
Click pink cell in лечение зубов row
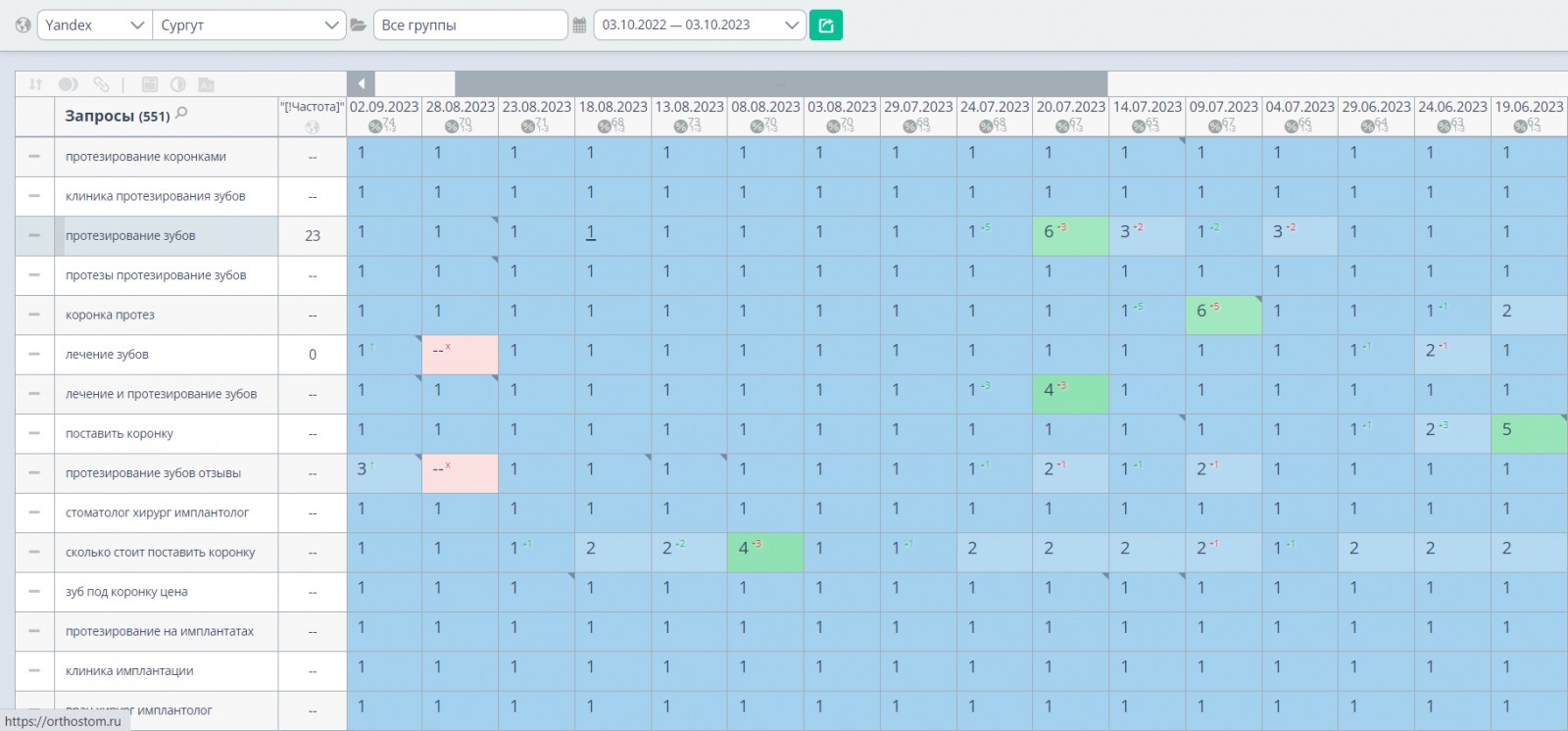460,355
